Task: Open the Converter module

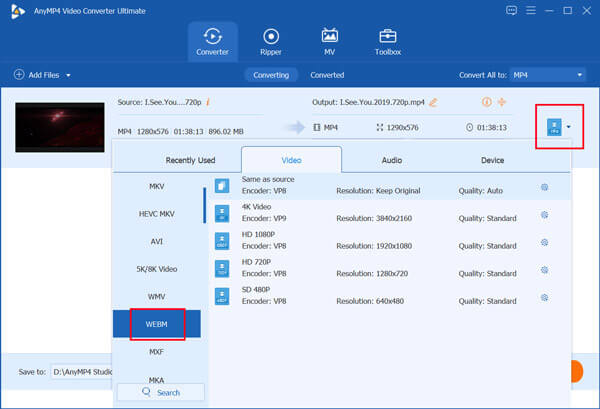Action: pos(212,42)
